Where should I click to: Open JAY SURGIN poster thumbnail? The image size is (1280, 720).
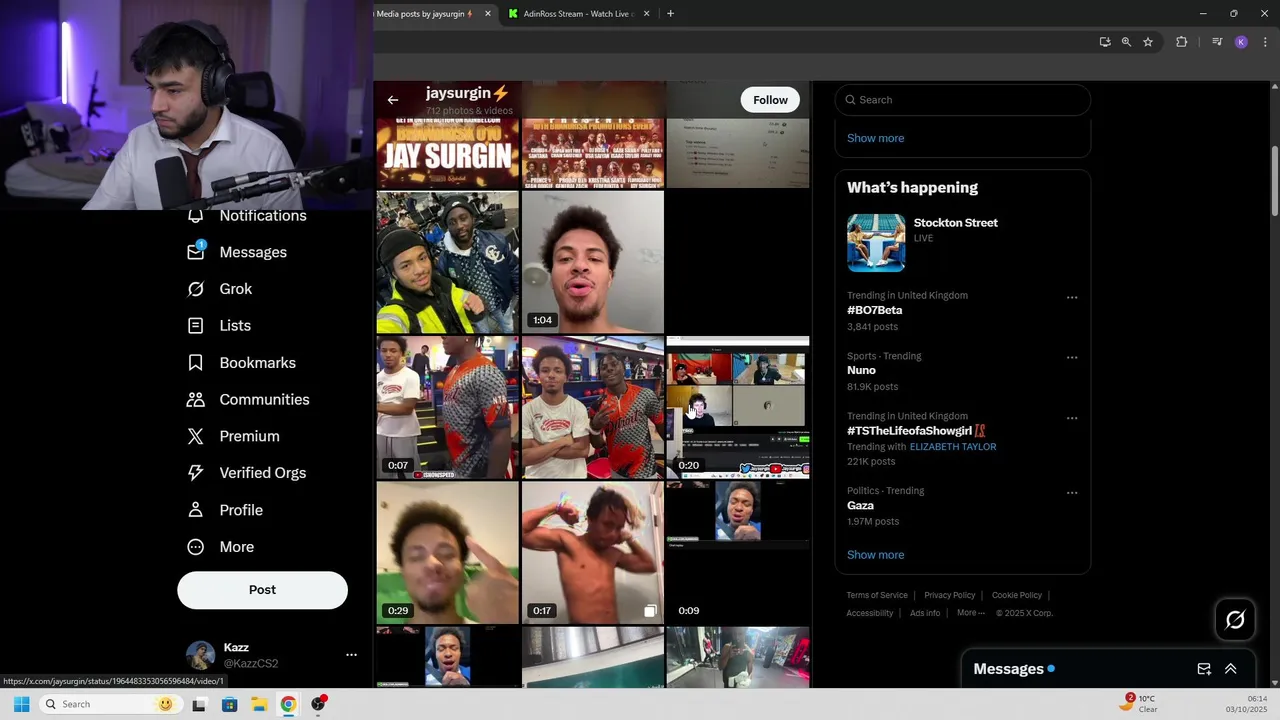pos(447,153)
